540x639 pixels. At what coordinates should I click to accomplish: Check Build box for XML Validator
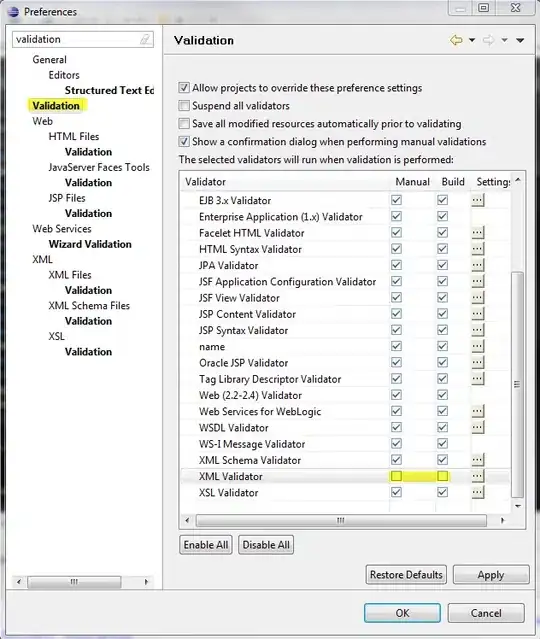pos(443,476)
